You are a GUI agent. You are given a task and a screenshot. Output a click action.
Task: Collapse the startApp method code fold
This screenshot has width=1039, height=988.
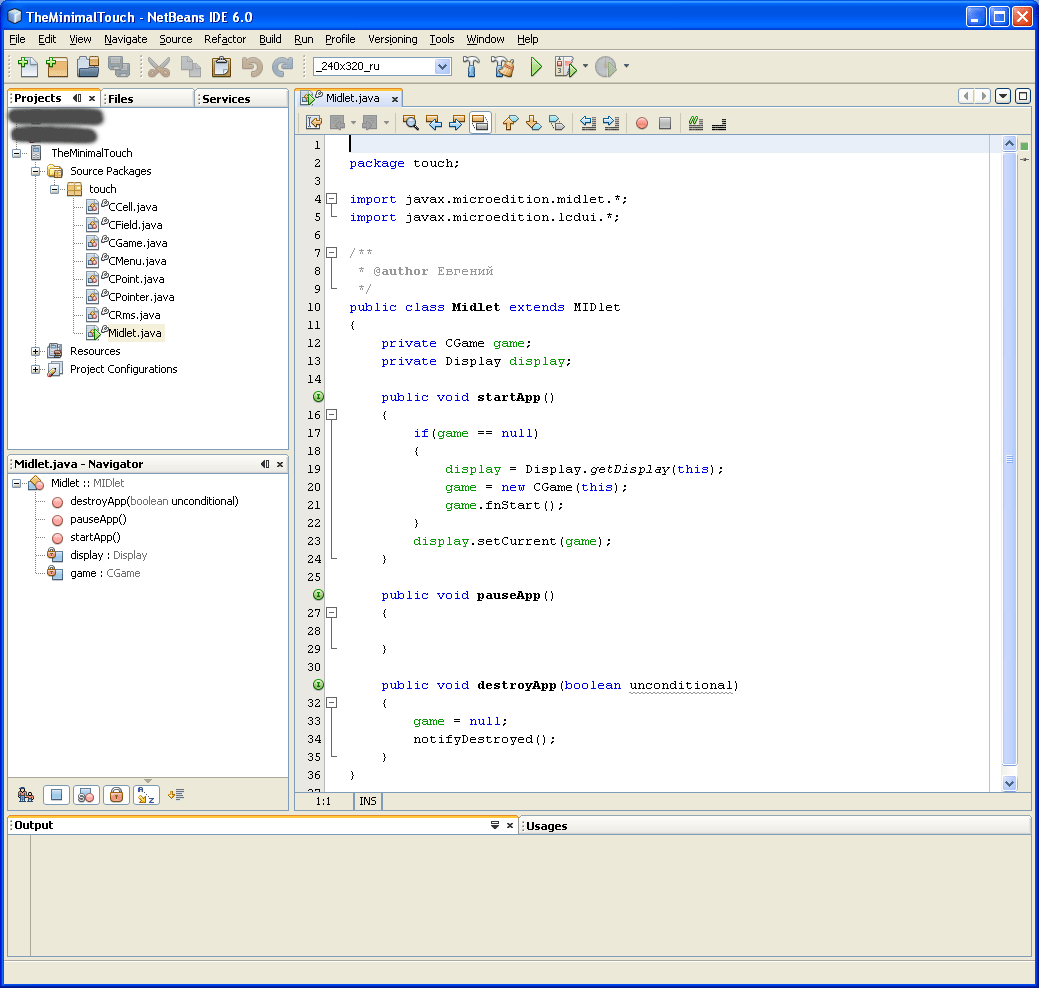332,415
